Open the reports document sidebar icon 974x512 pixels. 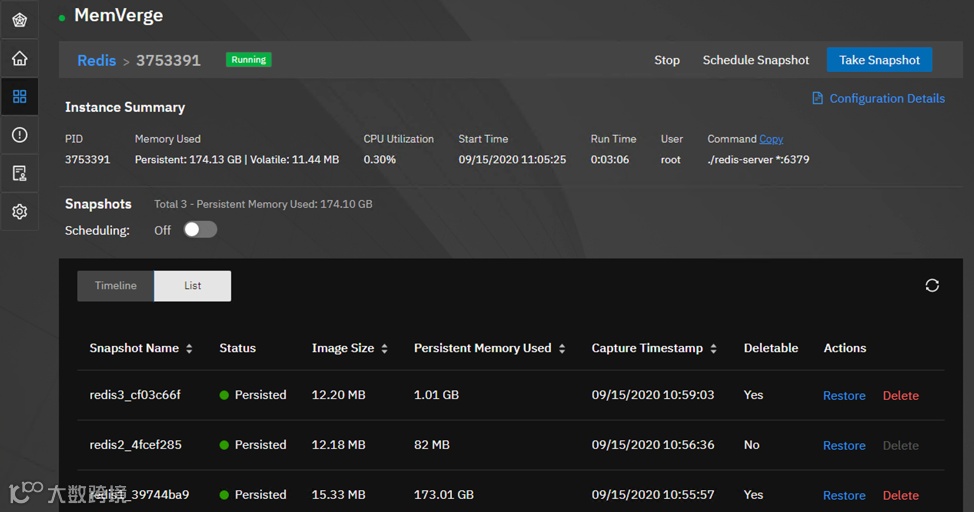pyautogui.click(x=20, y=173)
